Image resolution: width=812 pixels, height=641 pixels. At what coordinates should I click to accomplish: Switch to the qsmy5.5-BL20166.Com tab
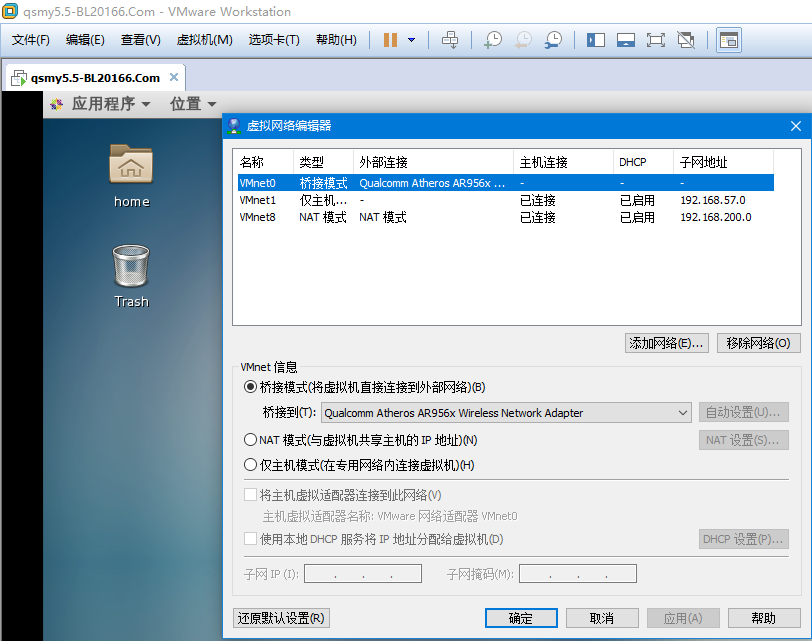[95, 78]
